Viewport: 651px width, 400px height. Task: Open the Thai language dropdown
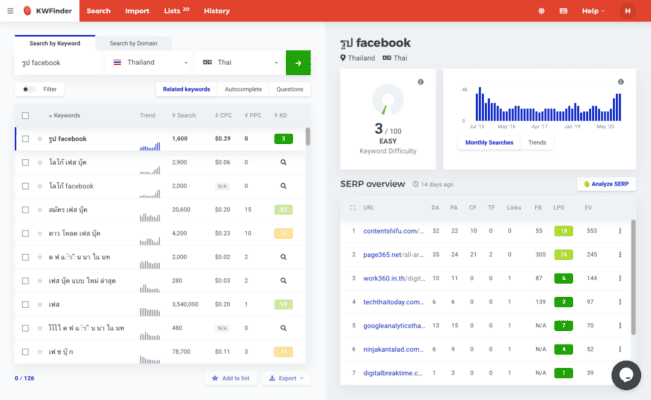click(240, 62)
